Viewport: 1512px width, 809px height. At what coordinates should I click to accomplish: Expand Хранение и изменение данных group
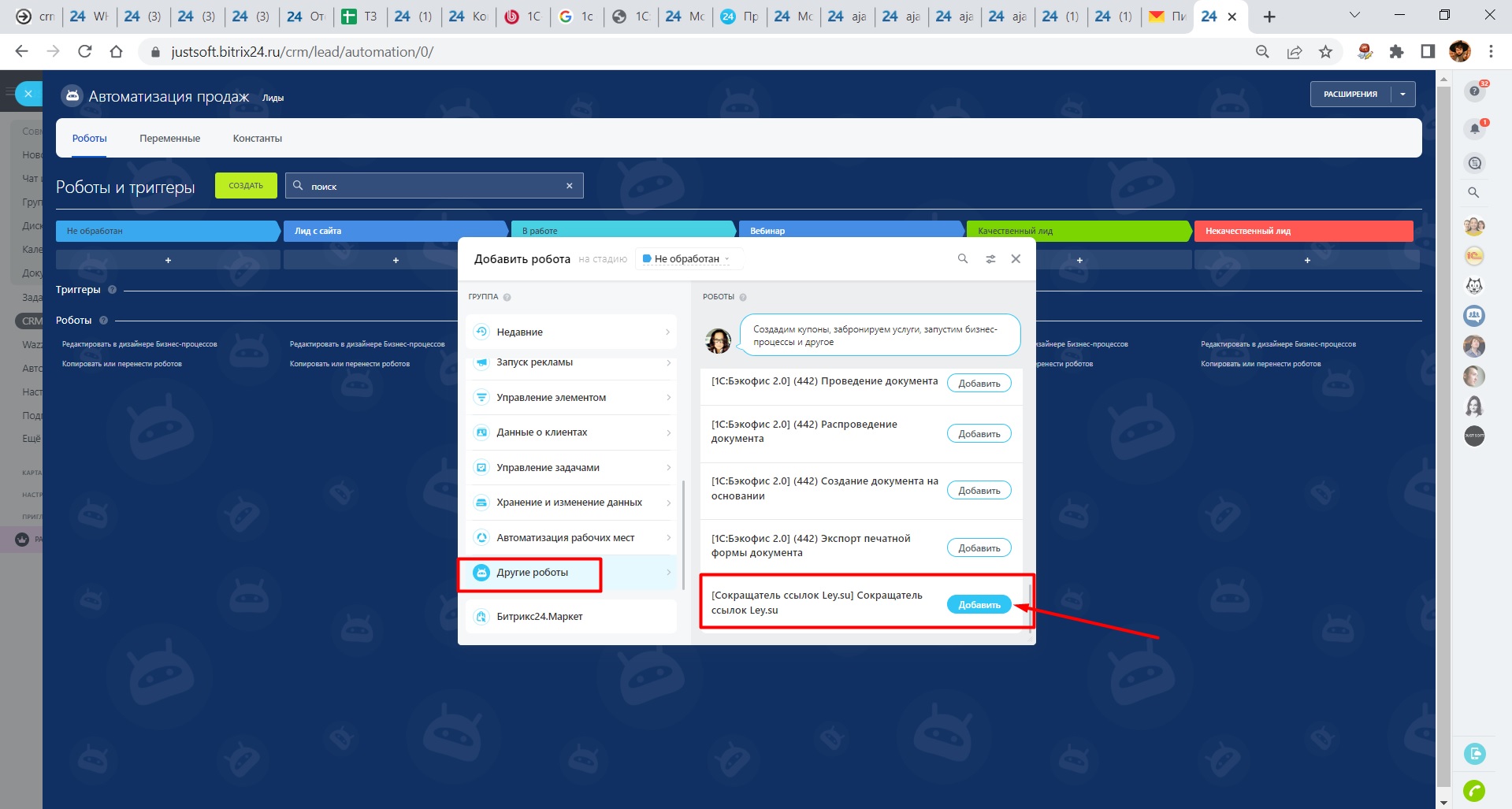(571, 503)
